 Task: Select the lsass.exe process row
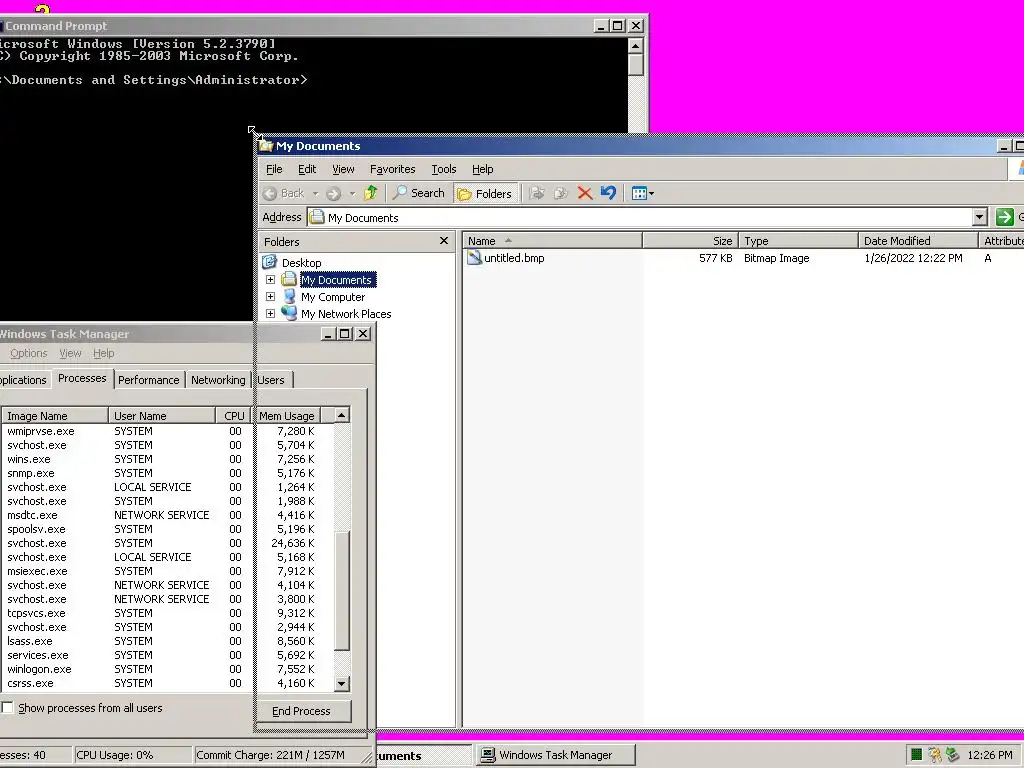tap(167, 641)
